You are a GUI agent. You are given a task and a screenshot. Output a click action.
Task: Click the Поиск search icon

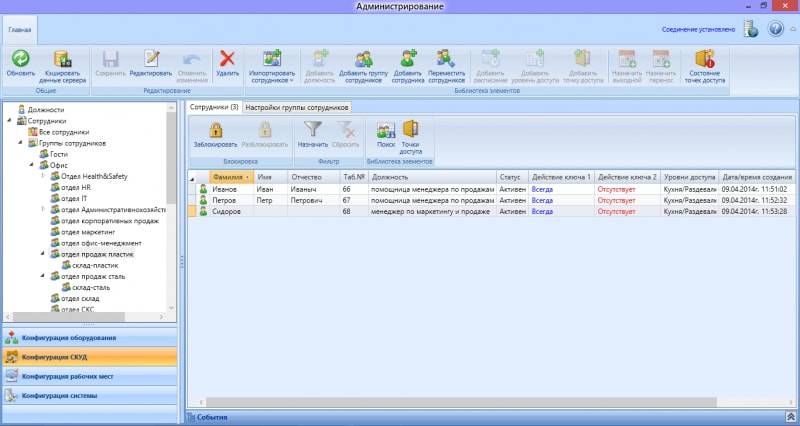click(386, 130)
